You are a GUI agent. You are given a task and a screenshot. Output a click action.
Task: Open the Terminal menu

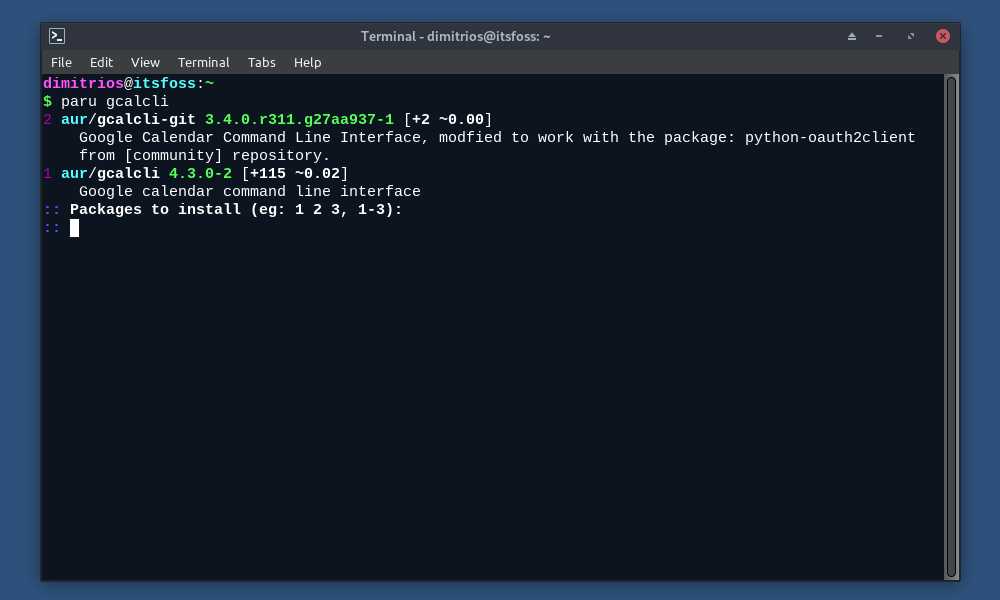coord(203,62)
